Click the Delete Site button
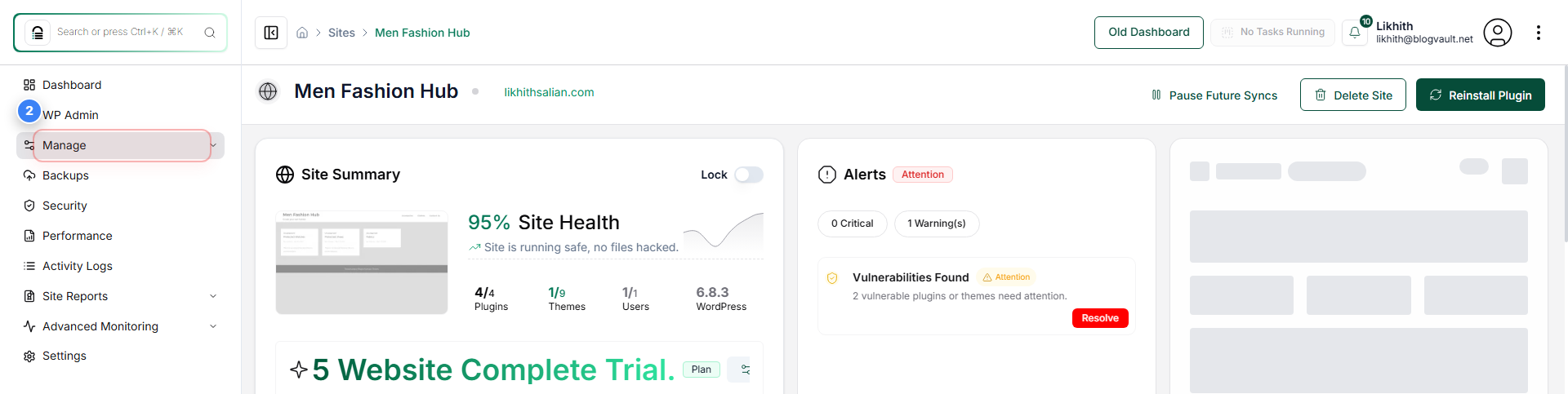1568x394 pixels. coord(1352,95)
